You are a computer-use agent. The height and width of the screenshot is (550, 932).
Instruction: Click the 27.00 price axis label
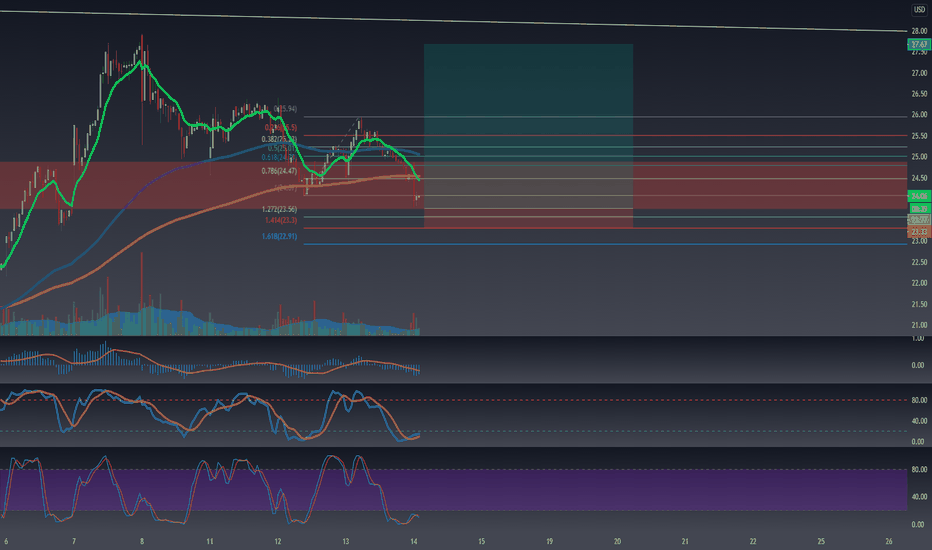click(919, 73)
